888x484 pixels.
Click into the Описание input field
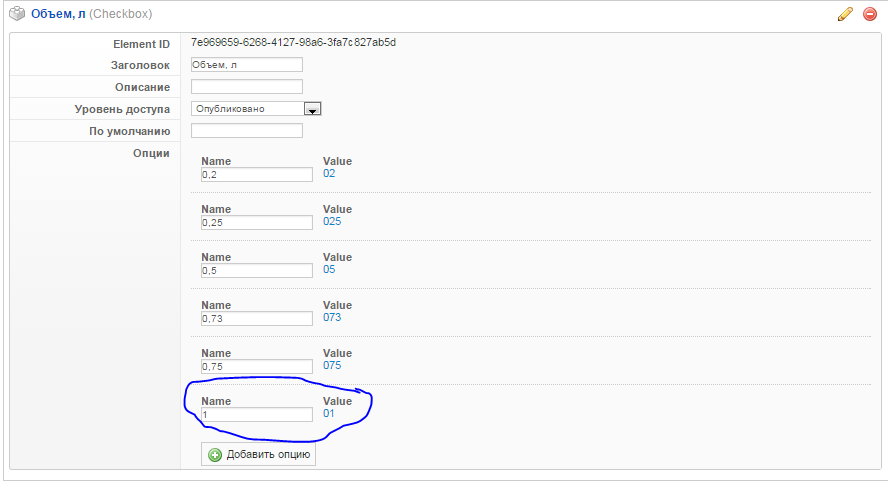[x=246, y=87]
